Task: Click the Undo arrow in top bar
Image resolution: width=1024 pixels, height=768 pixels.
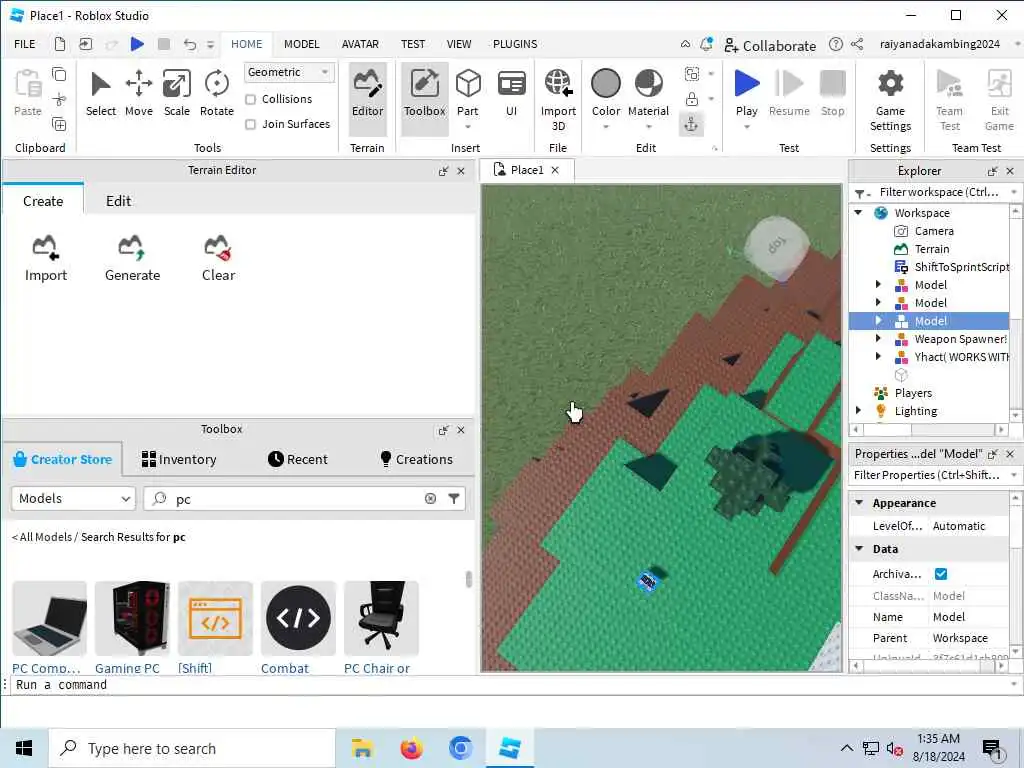Action: pyautogui.click(x=189, y=44)
